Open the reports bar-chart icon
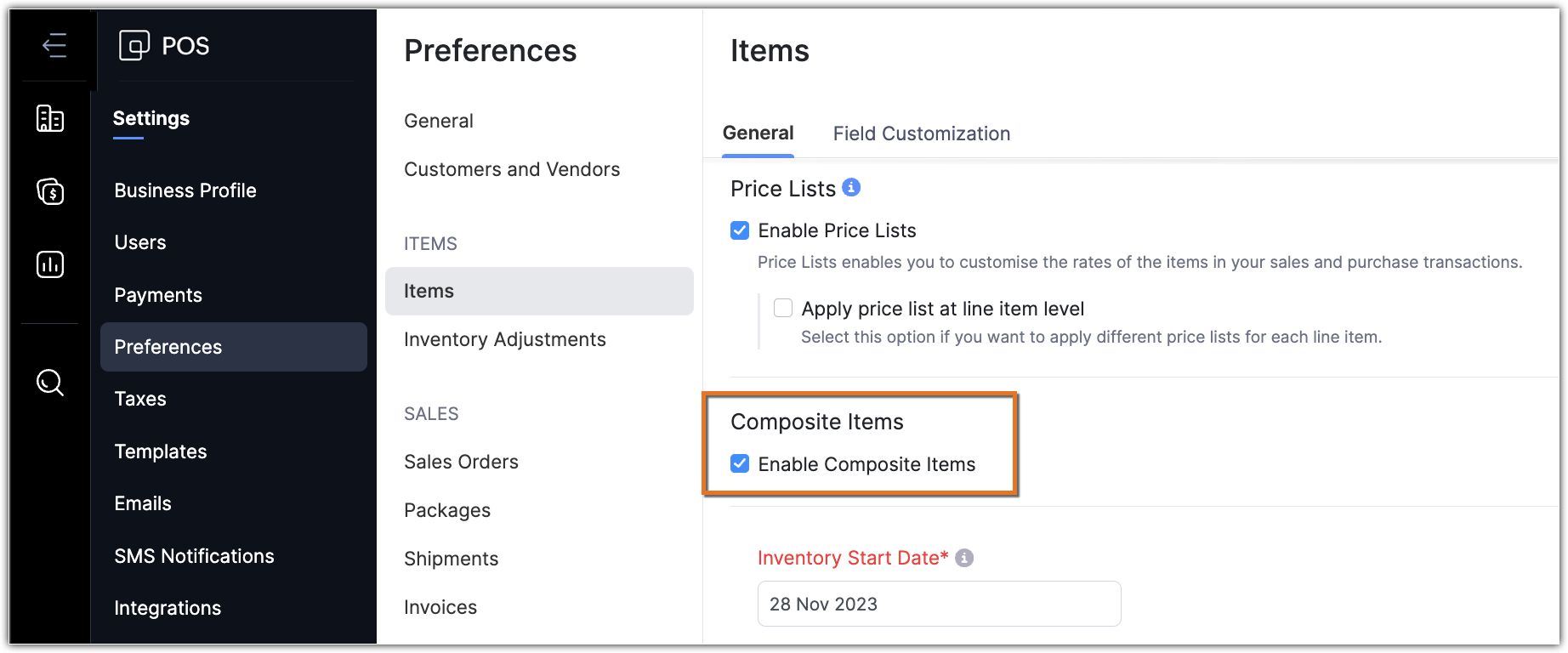Viewport: 1568px width, 653px height. pos(50,264)
